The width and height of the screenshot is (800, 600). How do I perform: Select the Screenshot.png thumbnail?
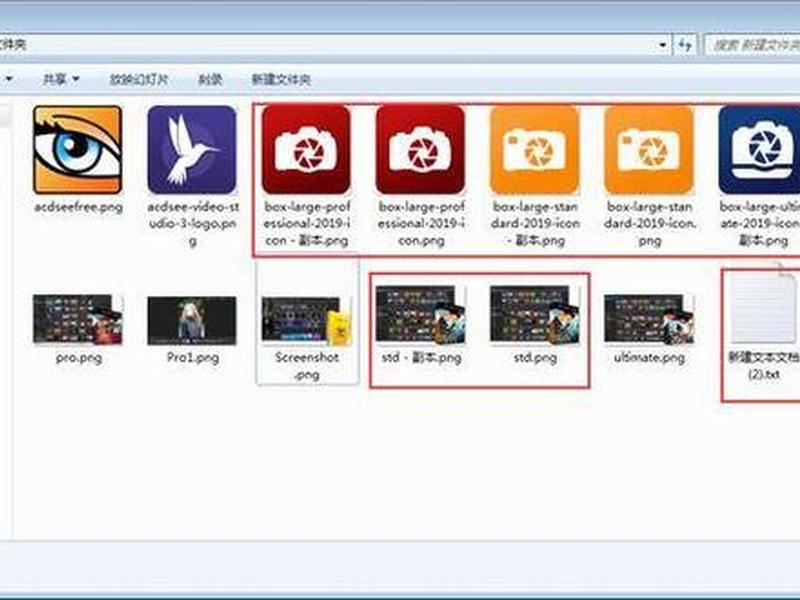(306, 320)
